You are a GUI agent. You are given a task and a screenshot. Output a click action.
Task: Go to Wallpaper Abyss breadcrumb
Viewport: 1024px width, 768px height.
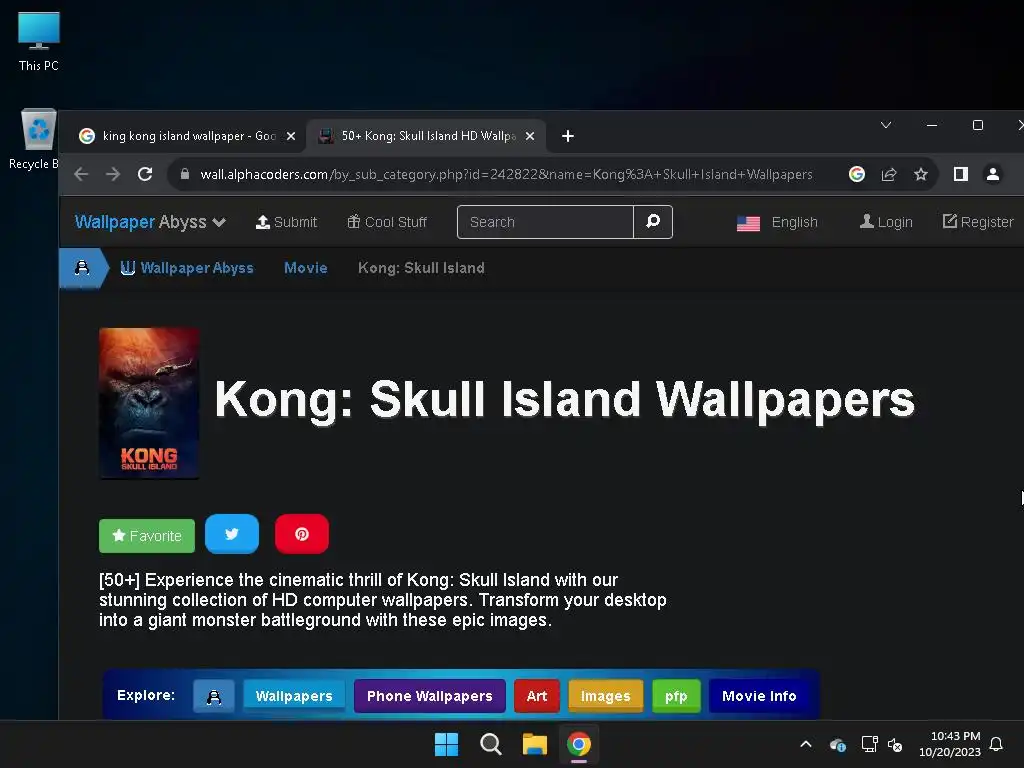tap(187, 268)
